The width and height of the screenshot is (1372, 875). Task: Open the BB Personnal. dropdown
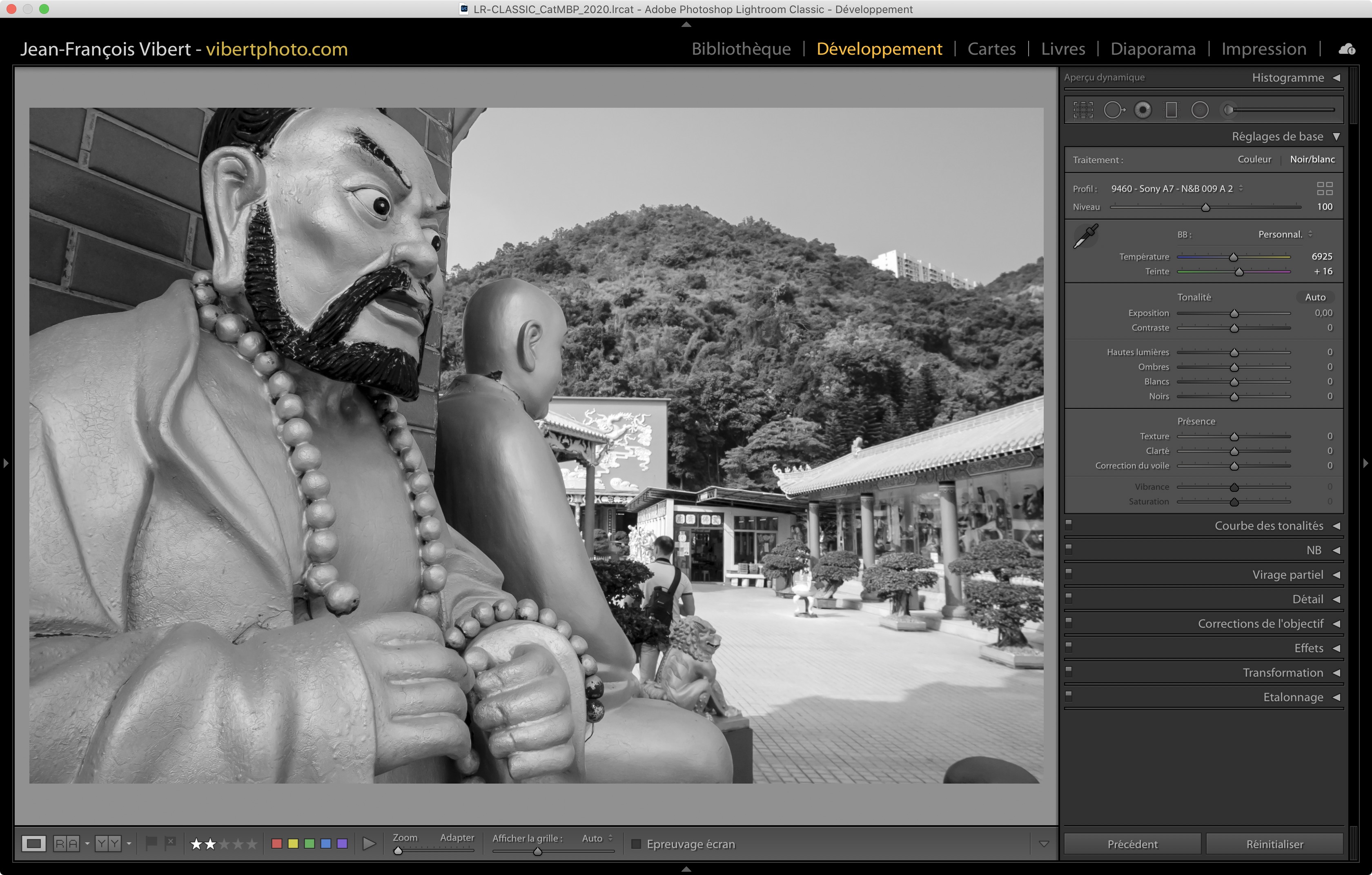[x=1284, y=235]
